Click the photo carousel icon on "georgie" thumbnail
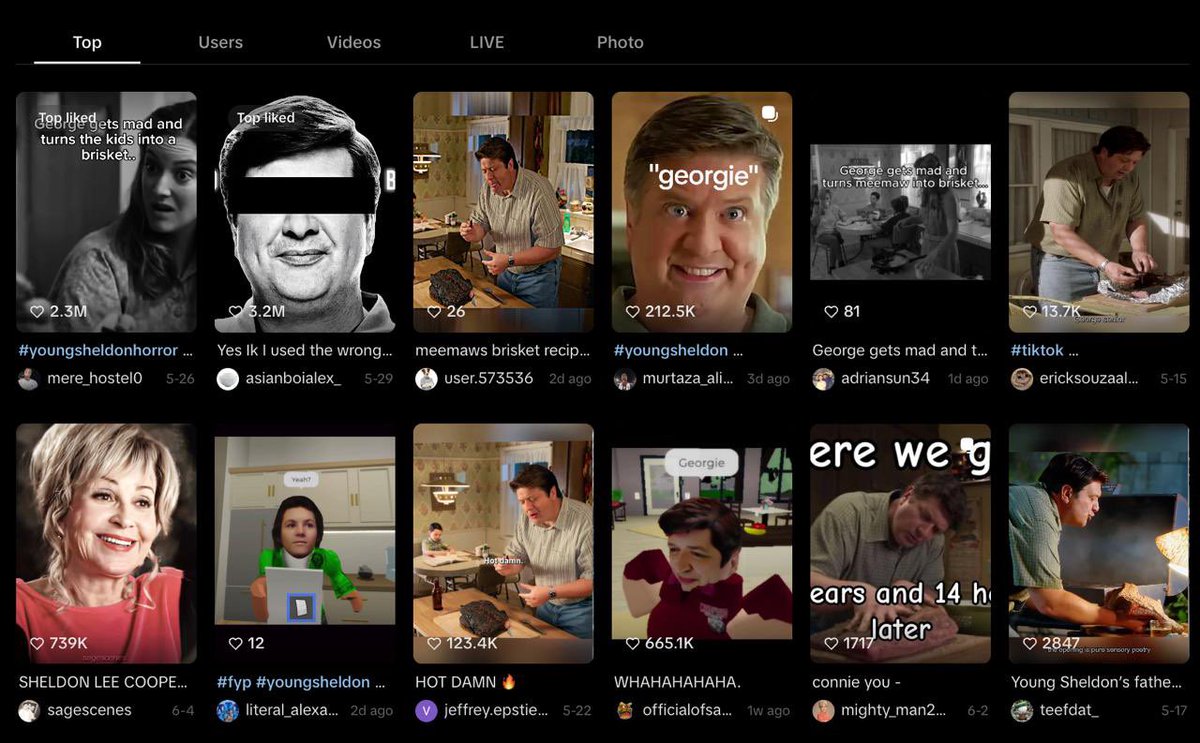The width and height of the screenshot is (1200, 743). (769, 113)
